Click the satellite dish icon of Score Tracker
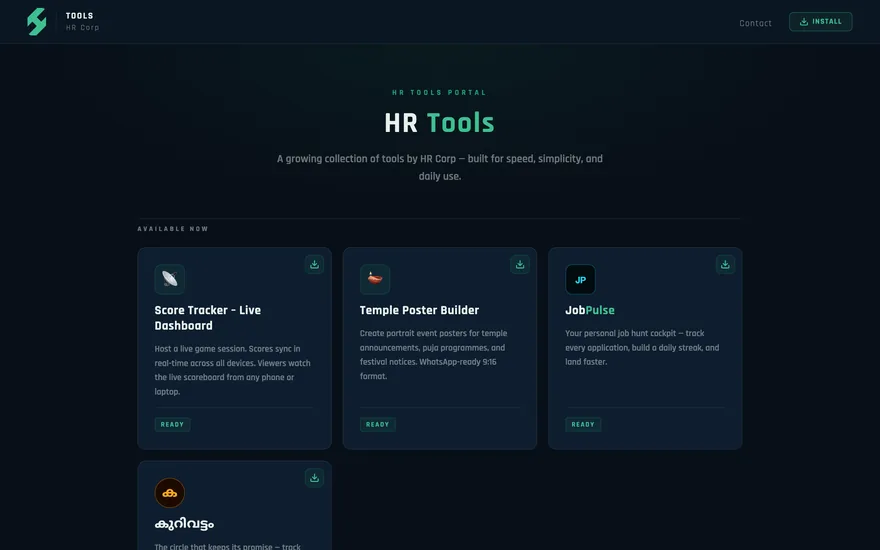 click(169, 279)
